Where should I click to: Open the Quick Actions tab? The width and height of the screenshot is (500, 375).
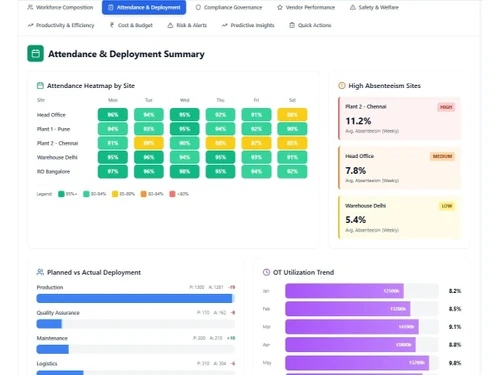click(x=310, y=25)
